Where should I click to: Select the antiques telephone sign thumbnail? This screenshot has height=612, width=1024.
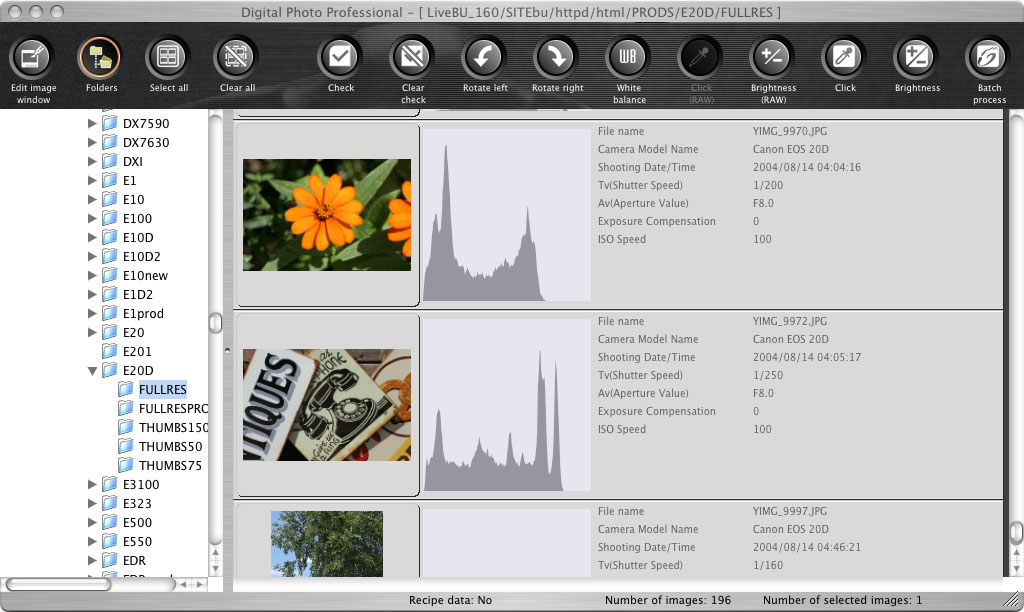[327, 404]
